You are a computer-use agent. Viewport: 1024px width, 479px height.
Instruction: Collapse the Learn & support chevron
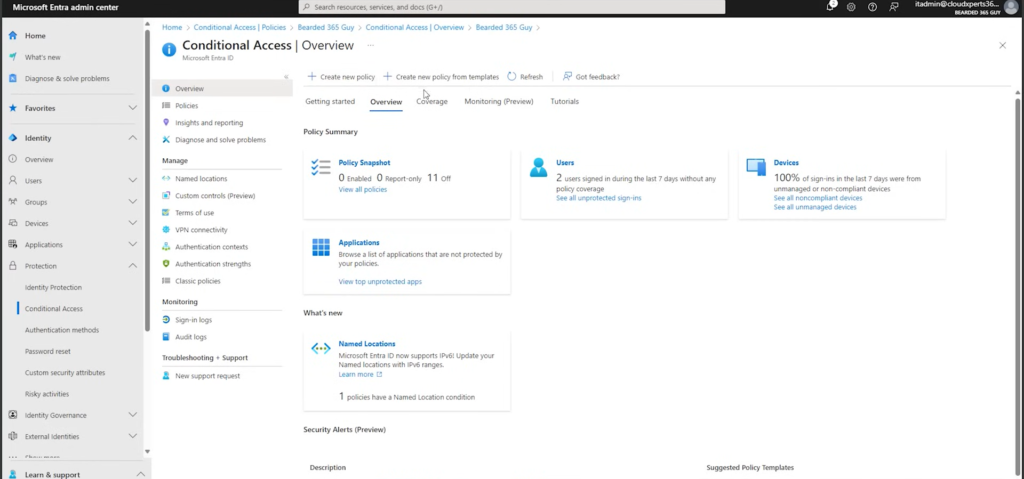tap(140, 474)
